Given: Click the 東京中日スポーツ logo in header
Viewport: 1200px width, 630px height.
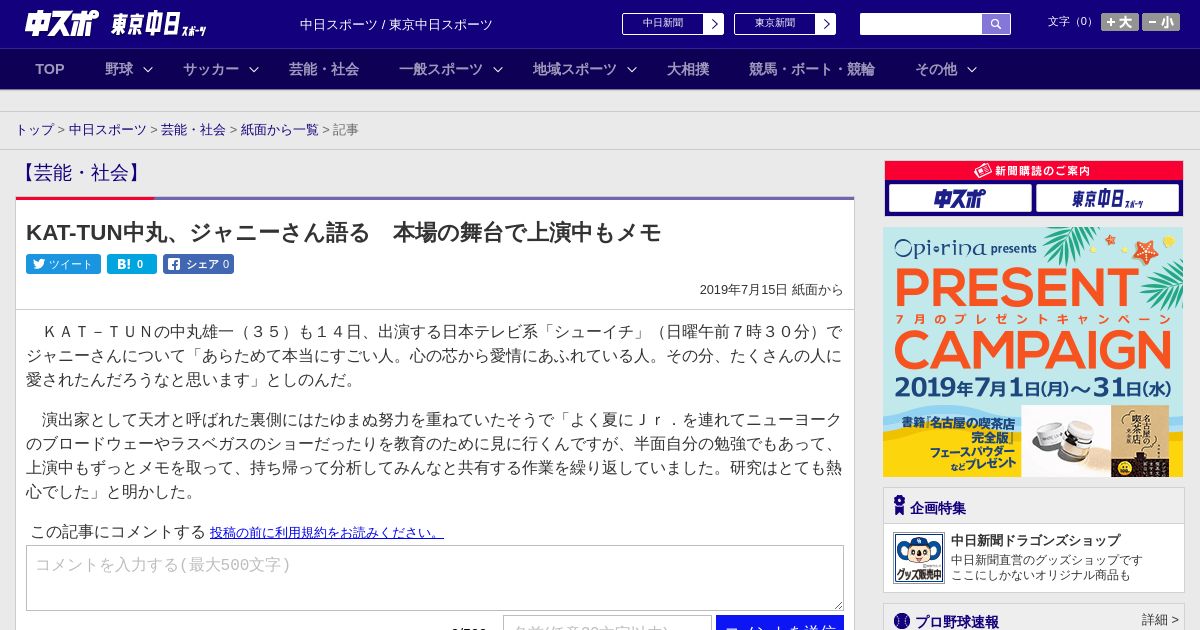Looking at the screenshot, I should coord(159,24).
